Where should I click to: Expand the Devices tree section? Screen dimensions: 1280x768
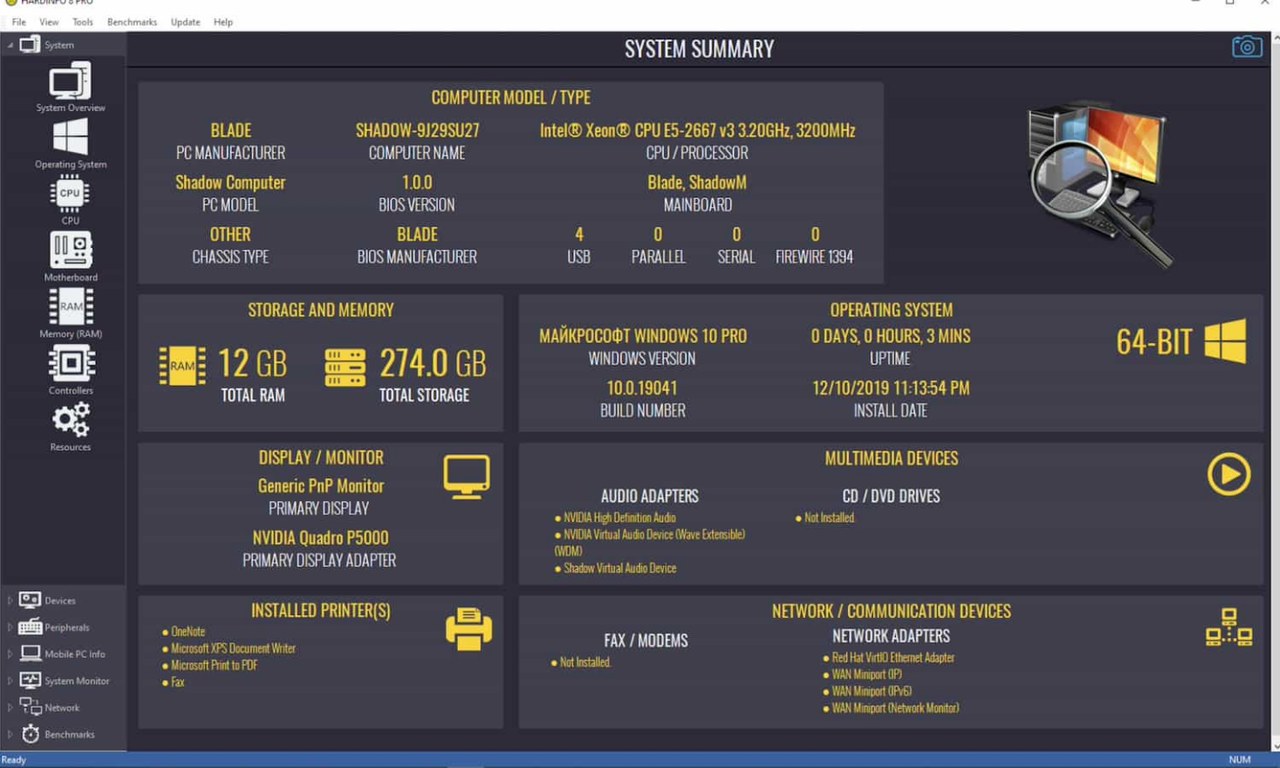click(x=10, y=601)
